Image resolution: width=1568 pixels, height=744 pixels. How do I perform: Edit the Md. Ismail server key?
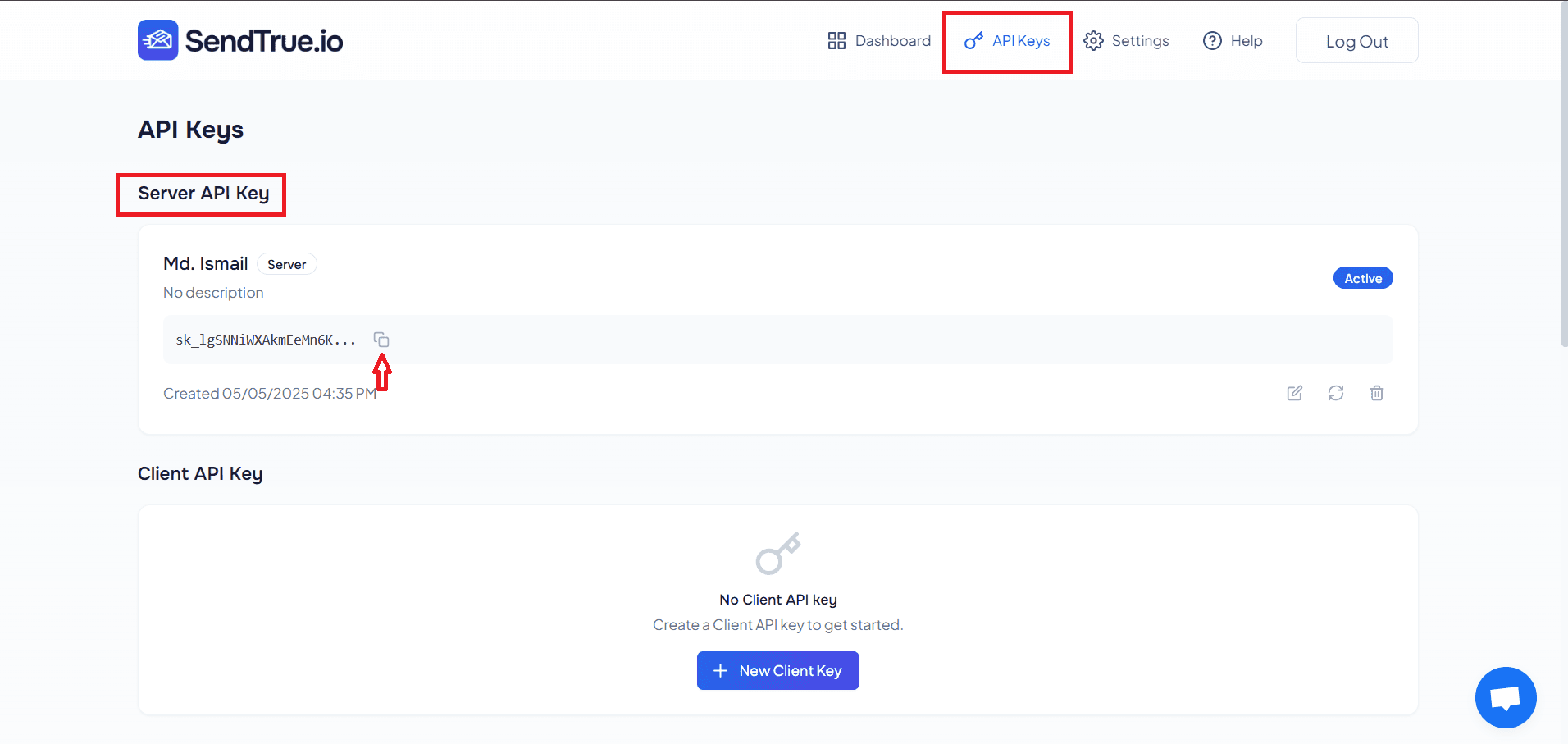pyautogui.click(x=1295, y=393)
